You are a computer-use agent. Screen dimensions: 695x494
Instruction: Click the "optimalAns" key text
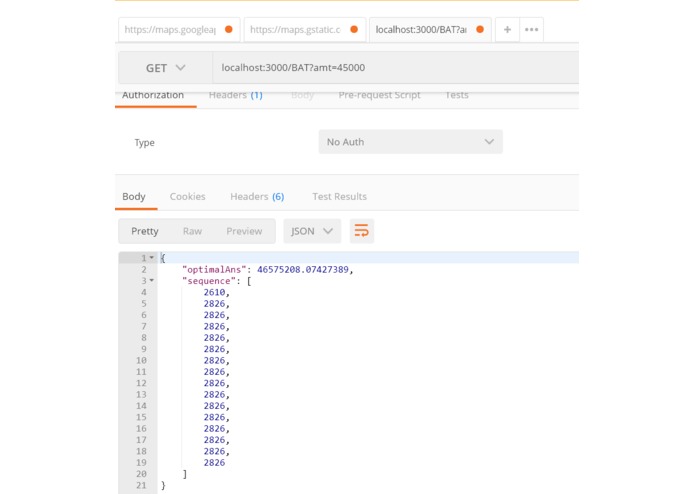[214, 269]
